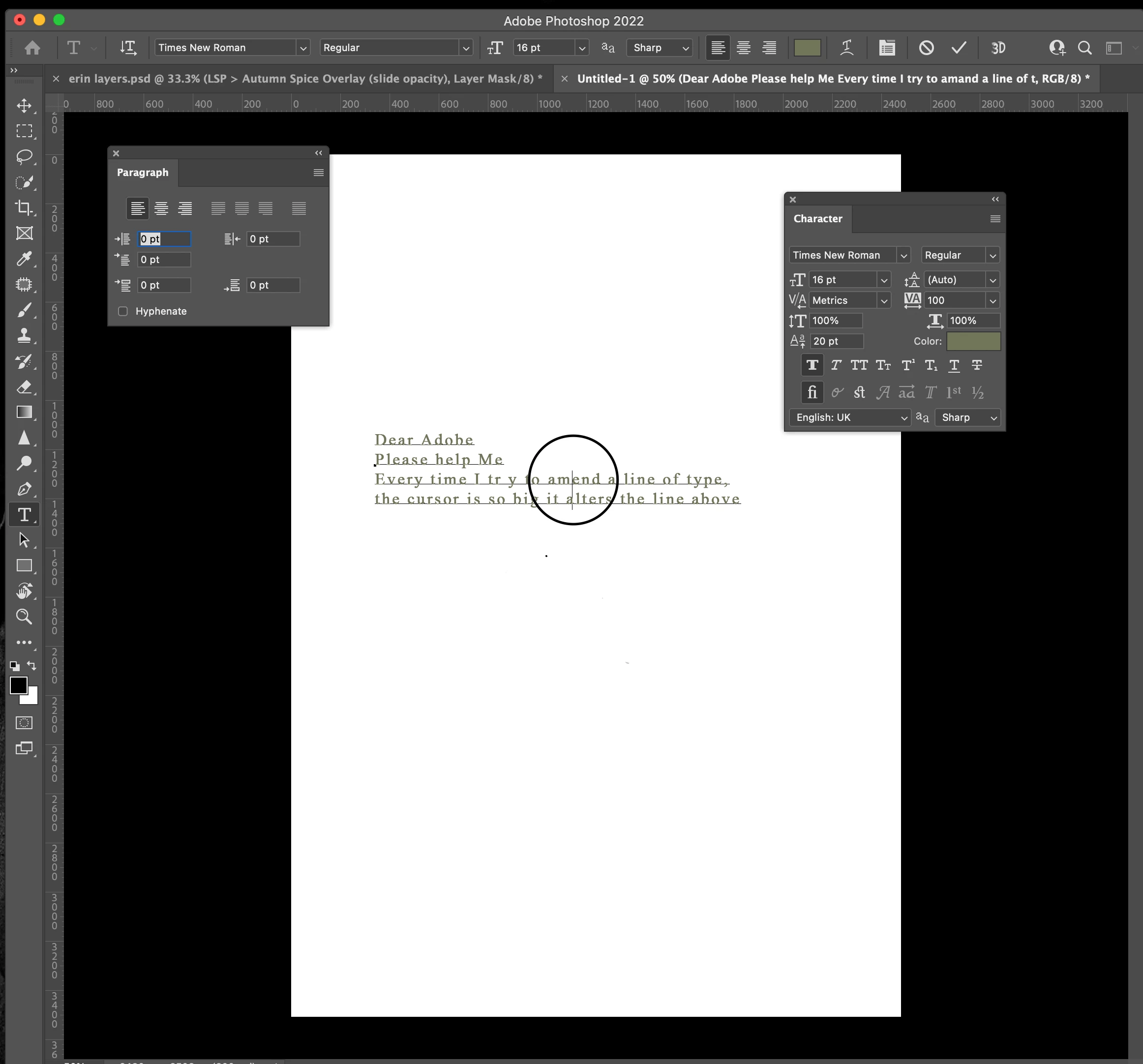Open font family dropdown in options bar
The height and width of the screenshot is (1064, 1143).
(x=303, y=48)
